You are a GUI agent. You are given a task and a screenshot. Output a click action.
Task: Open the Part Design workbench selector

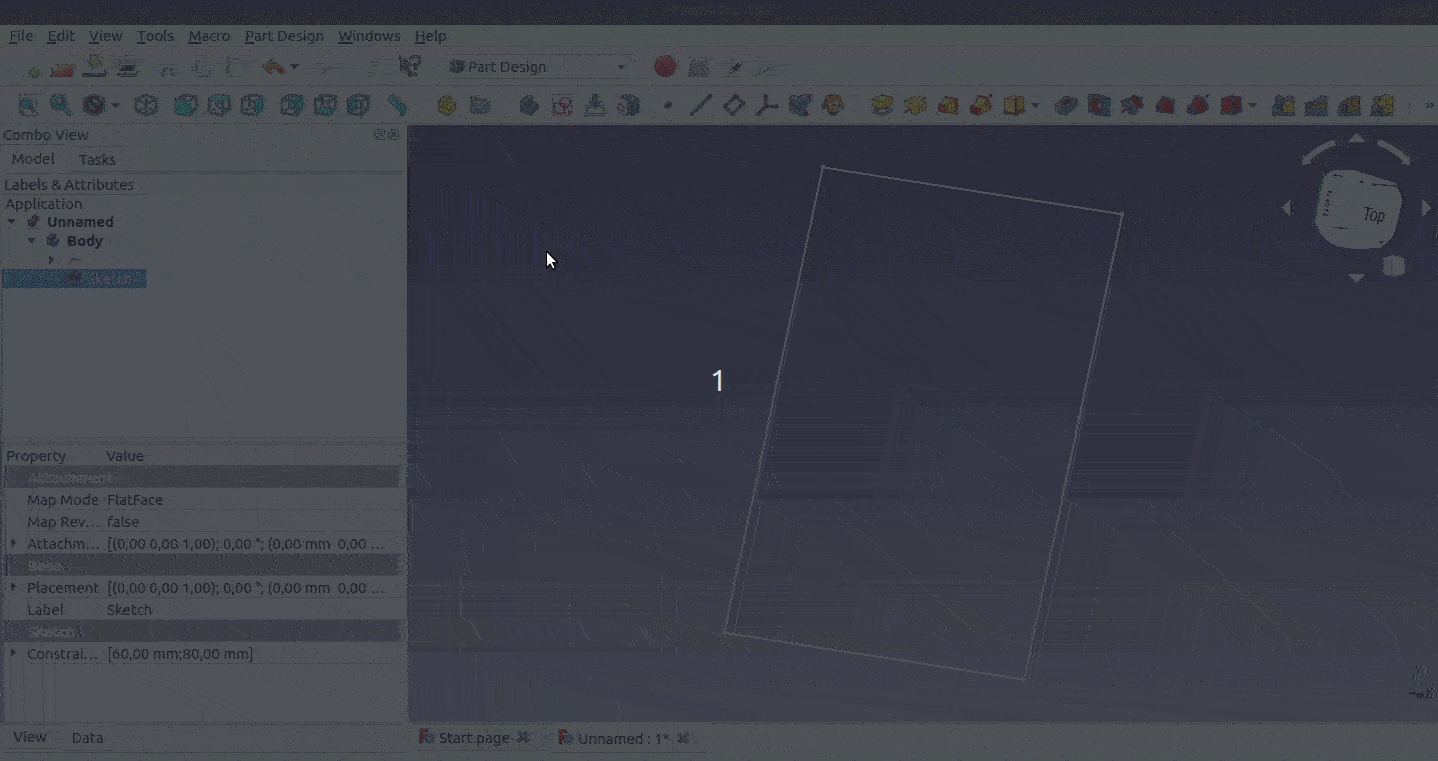coord(538,67)
